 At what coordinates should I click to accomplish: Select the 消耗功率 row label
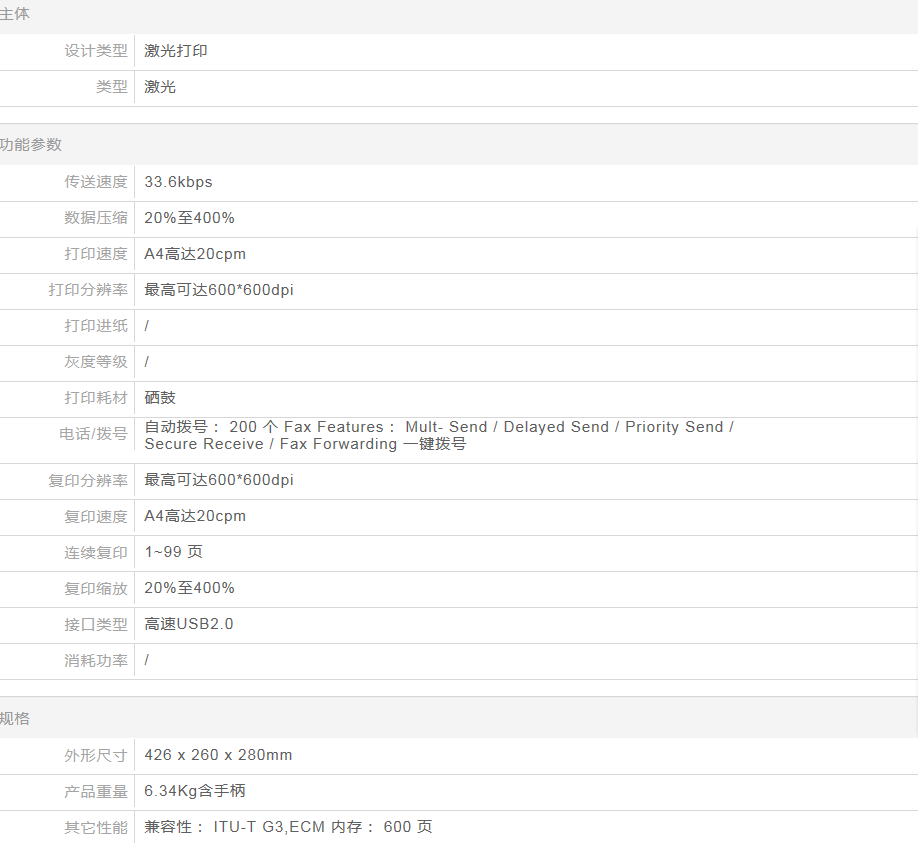pyautogui.click(x=96, y=661)
